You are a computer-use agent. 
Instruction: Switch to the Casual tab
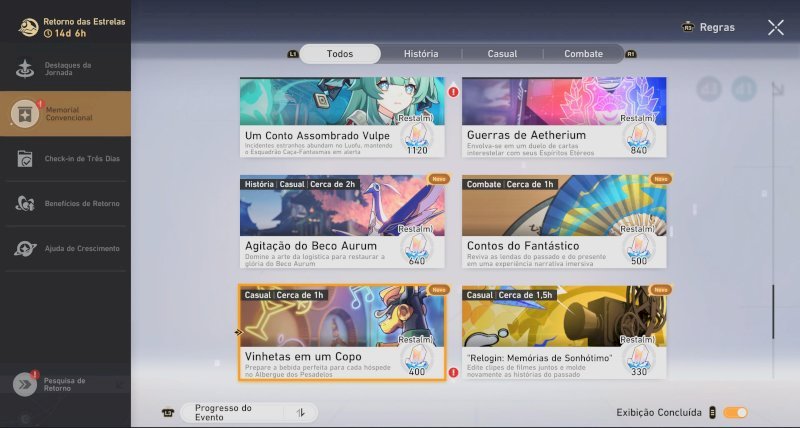point(502,54)
